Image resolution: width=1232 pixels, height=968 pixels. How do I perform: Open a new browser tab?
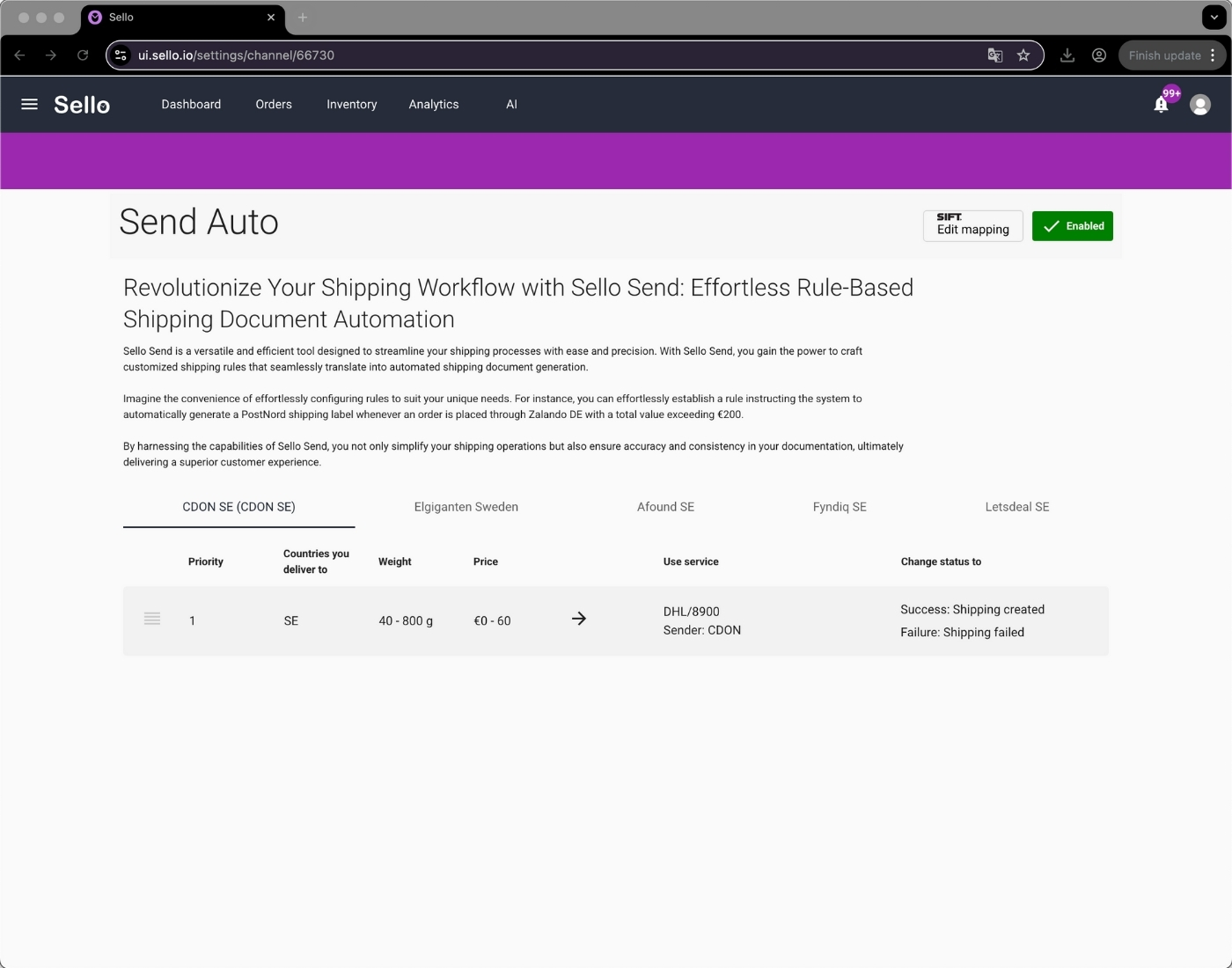303,17
